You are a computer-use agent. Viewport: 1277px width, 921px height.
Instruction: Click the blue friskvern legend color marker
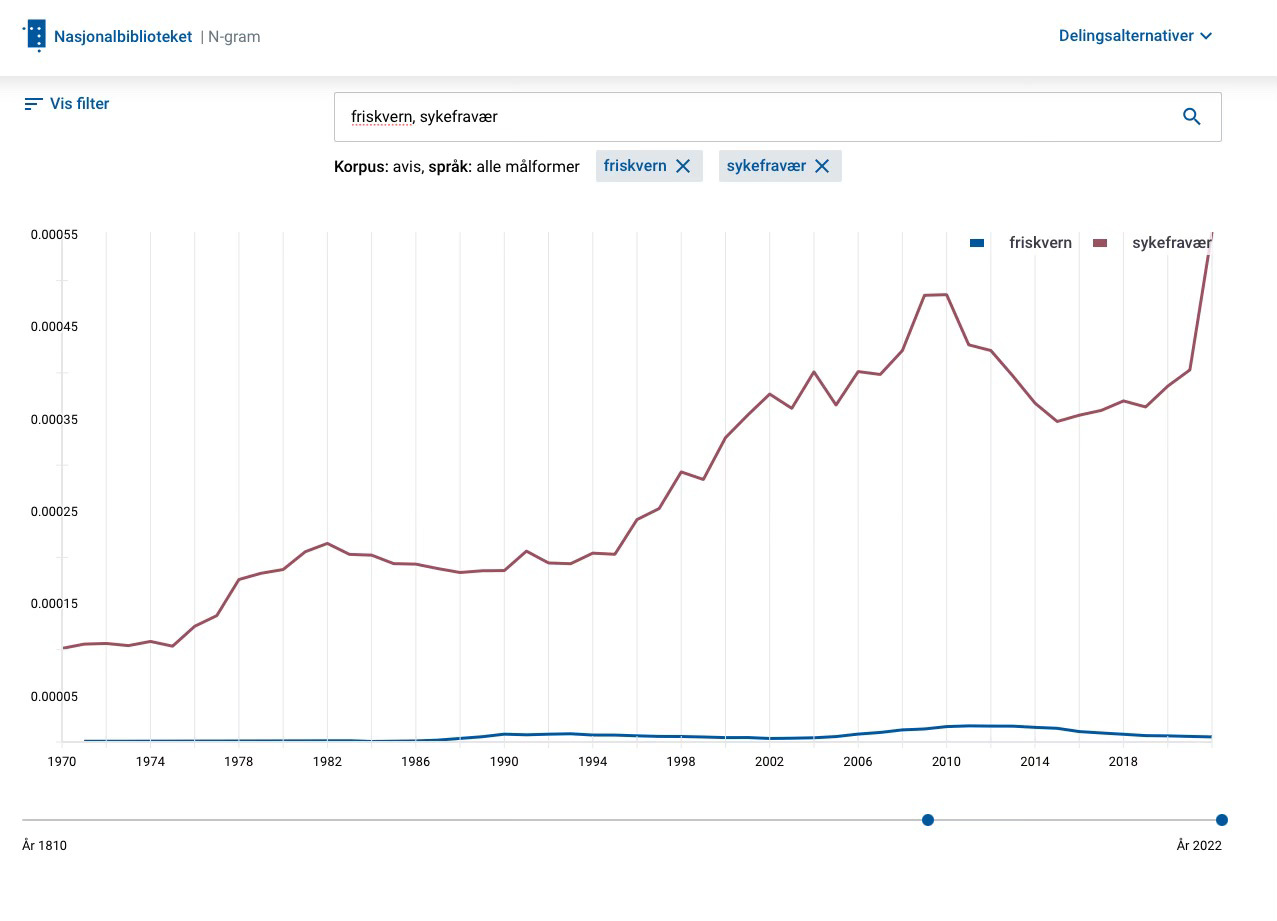(976, 242)
